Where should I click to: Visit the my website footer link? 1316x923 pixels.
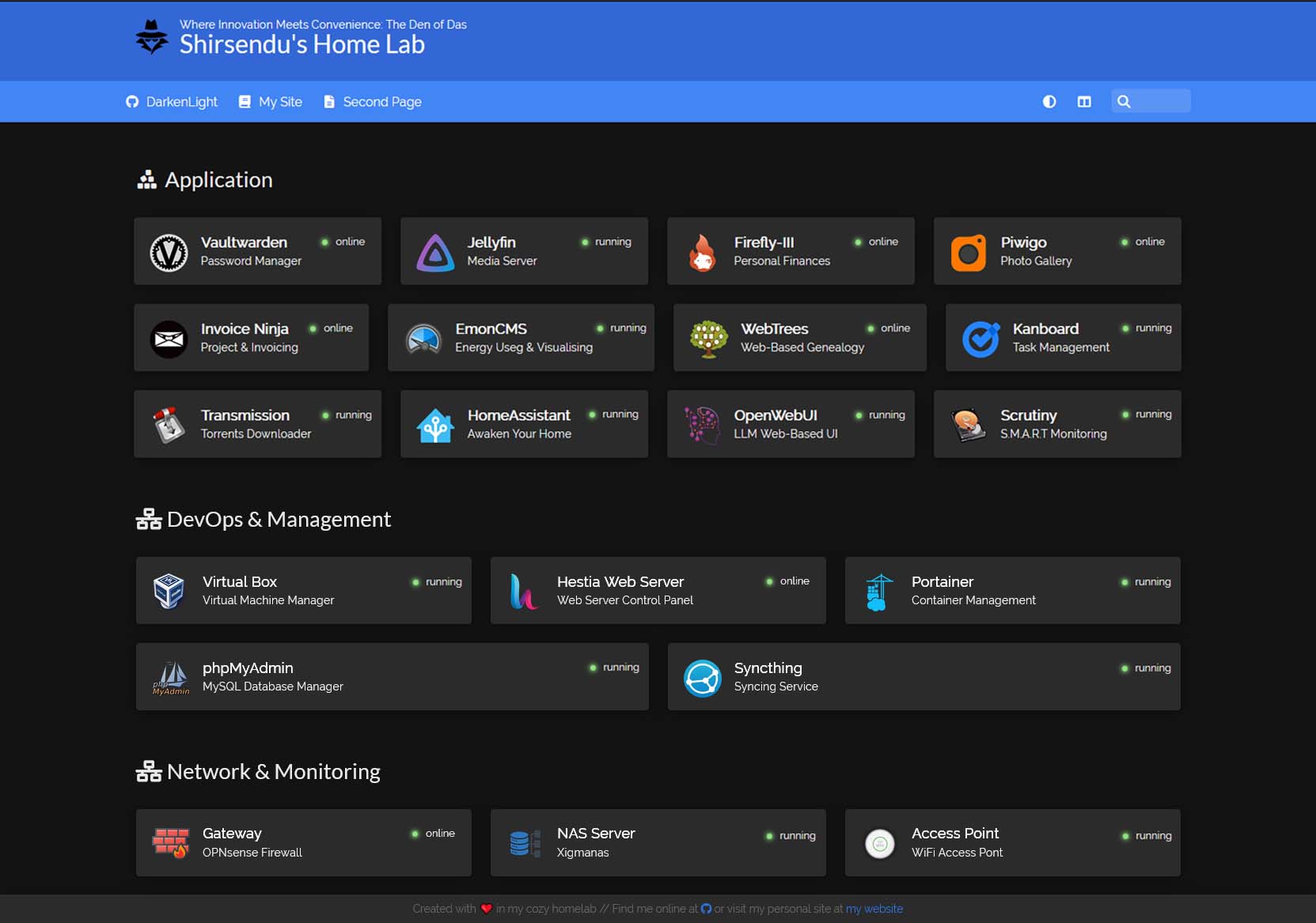pyautogui.click(x=874, y=909)
